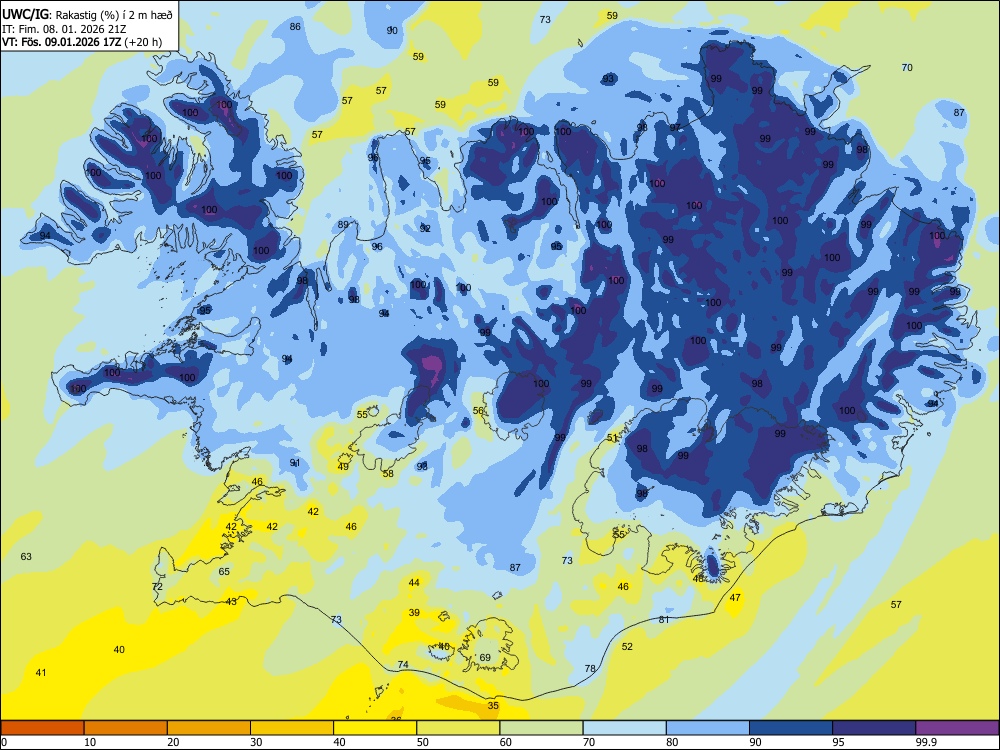Click the 0–10 dark orange legend swatch
Viewport: 1000px width, 750px height.
coord(42,728)
